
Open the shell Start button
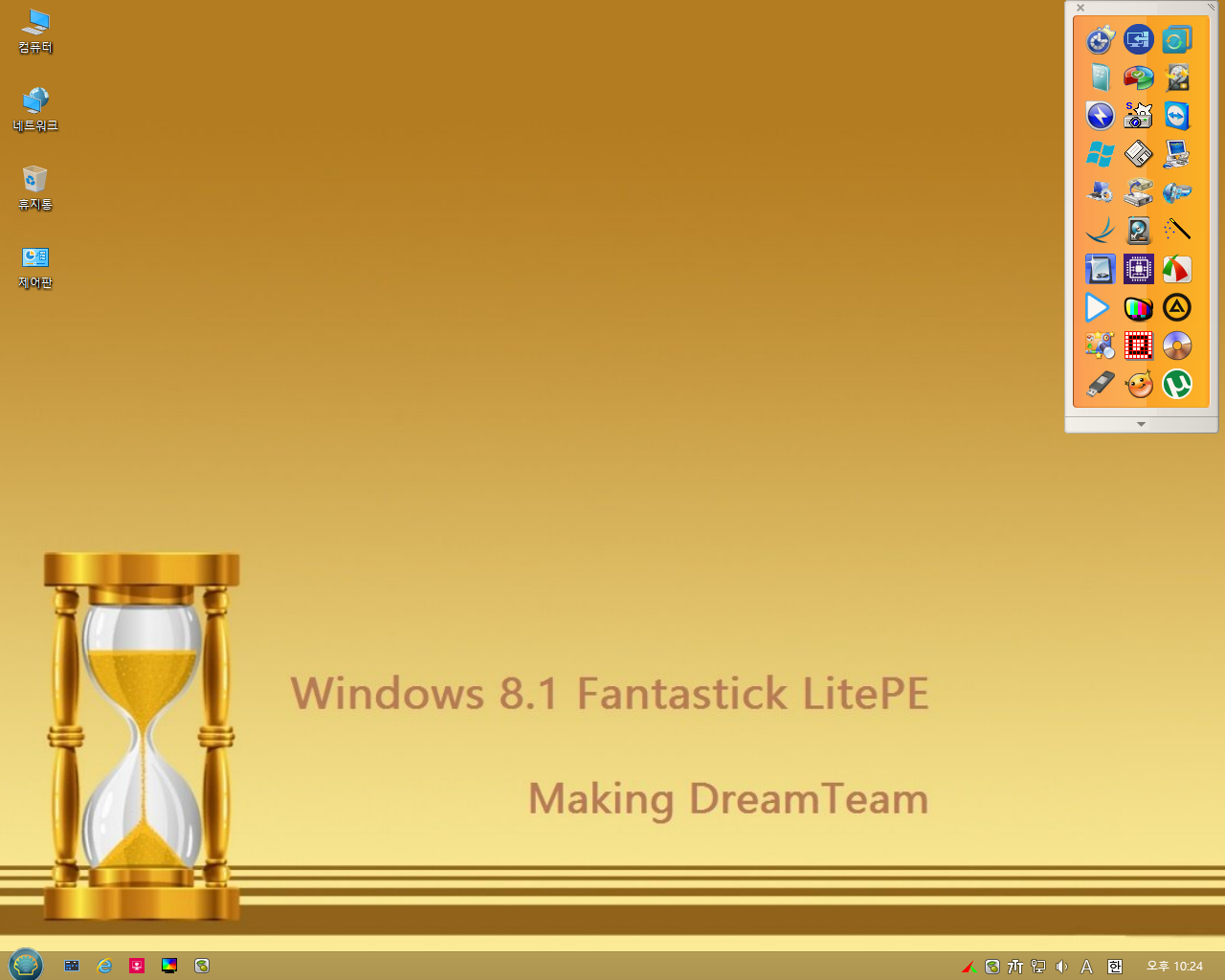[x=26, y=965]
